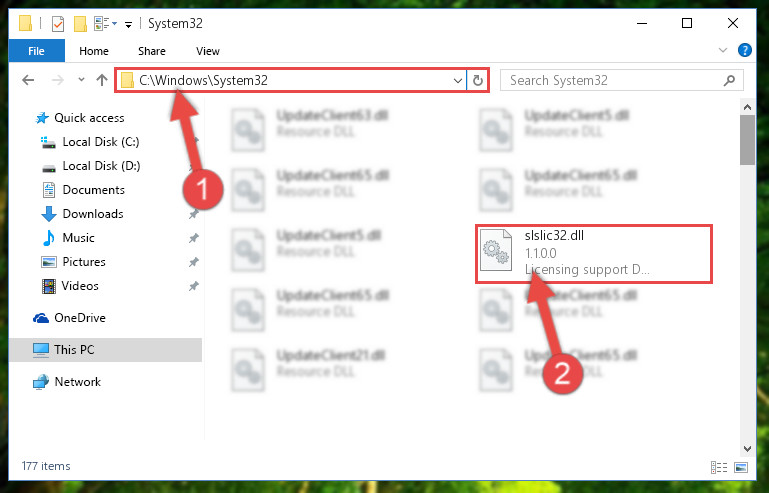Open the Help question mark icon
769x493 pixels.
coord(744,50)
